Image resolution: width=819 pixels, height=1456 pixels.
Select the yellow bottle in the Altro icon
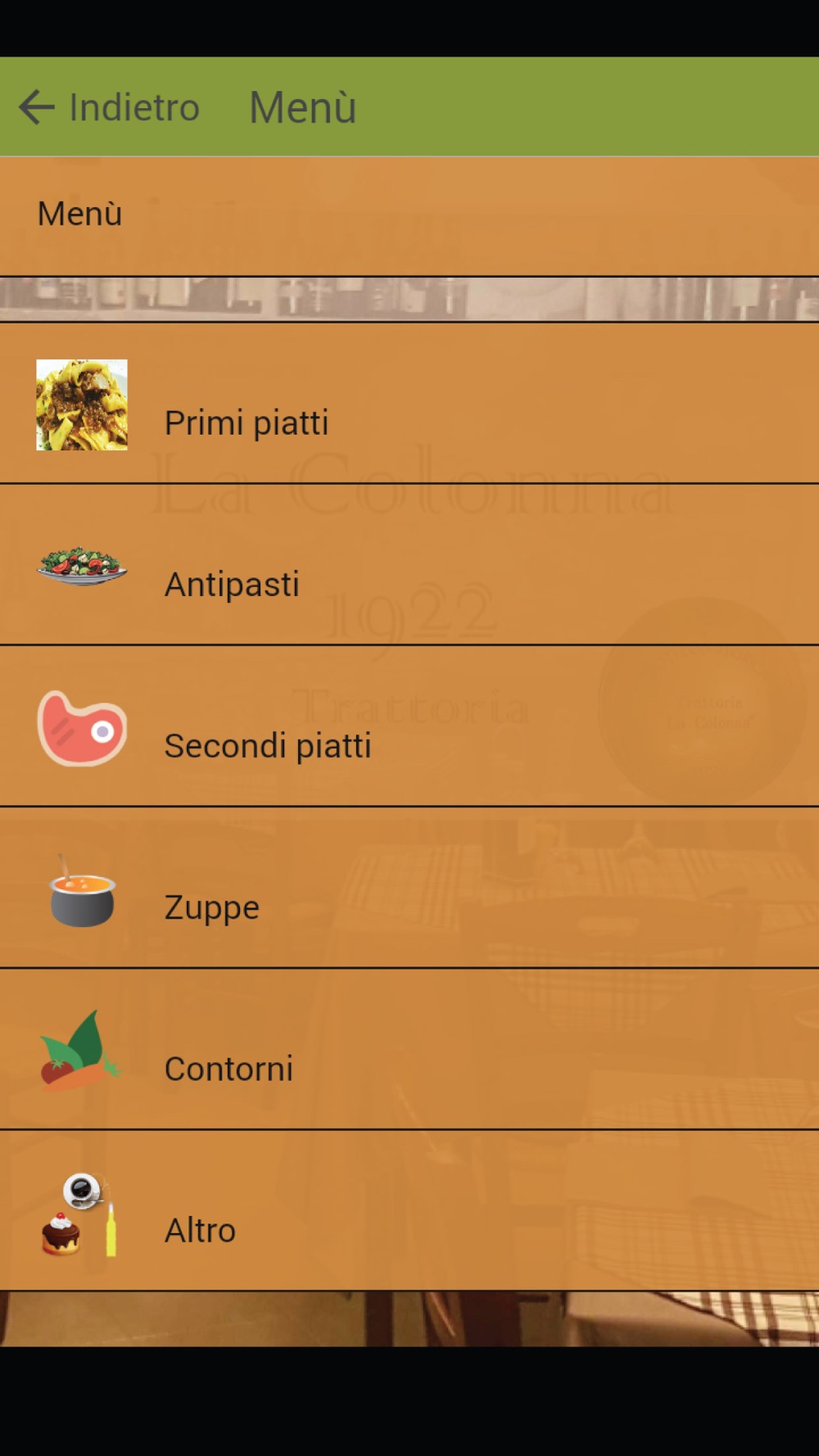(111, 1228)
